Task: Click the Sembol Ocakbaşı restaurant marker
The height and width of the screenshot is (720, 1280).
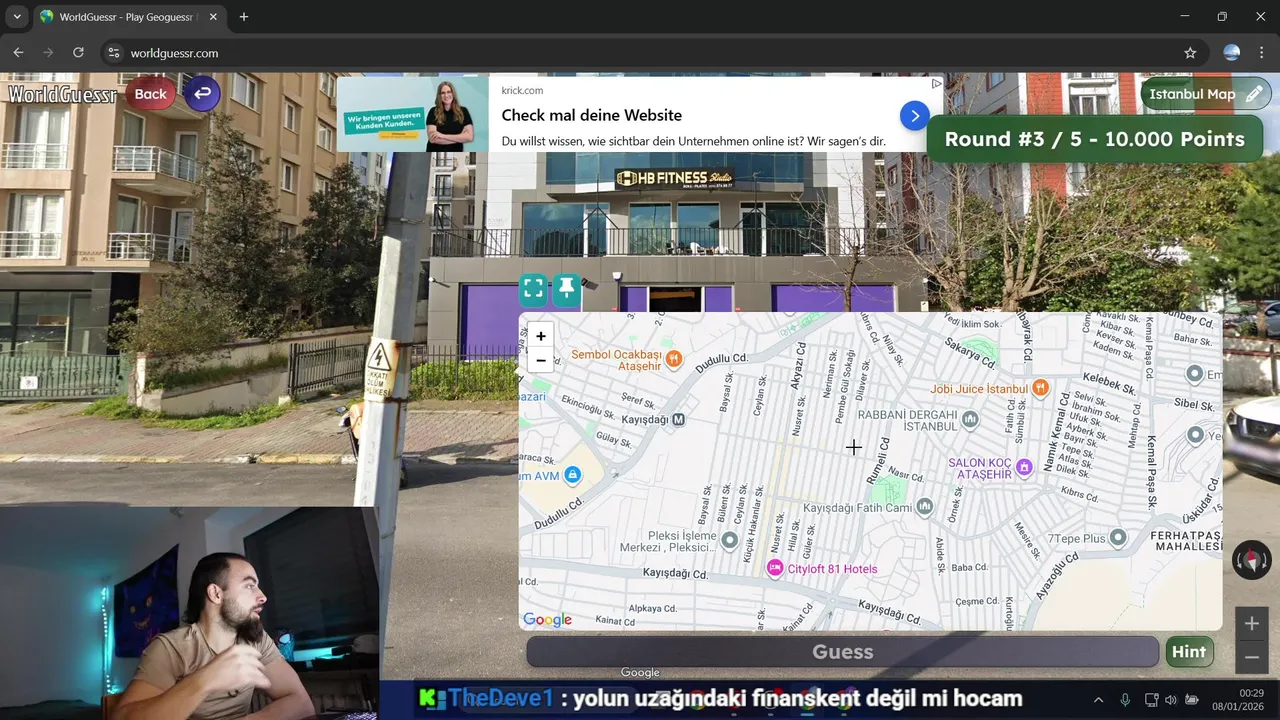Action: pyautogui.click(x=674, y=358)
